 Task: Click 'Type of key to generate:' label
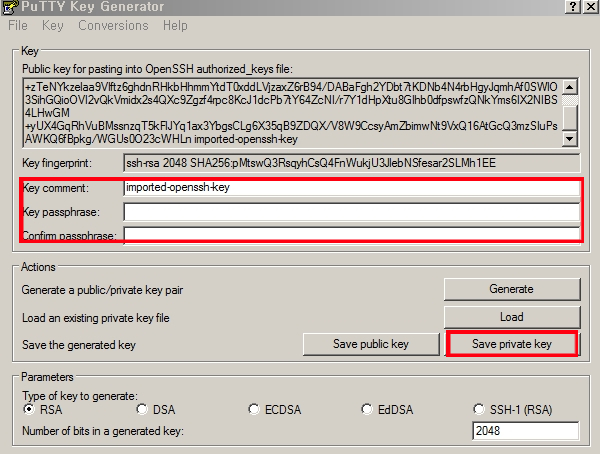pyautogui.click(x=80, y=396)
